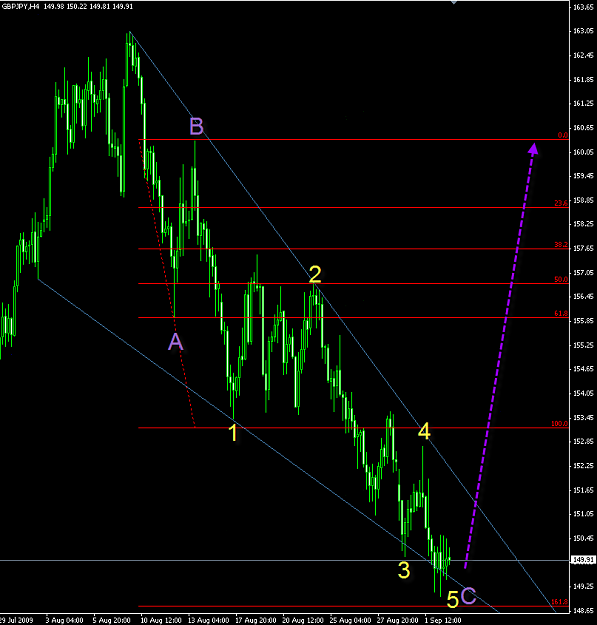Screen dimensions: 597x625
Task: Select the Fibonacci 50.0 level label
Action: click(561, 279)
